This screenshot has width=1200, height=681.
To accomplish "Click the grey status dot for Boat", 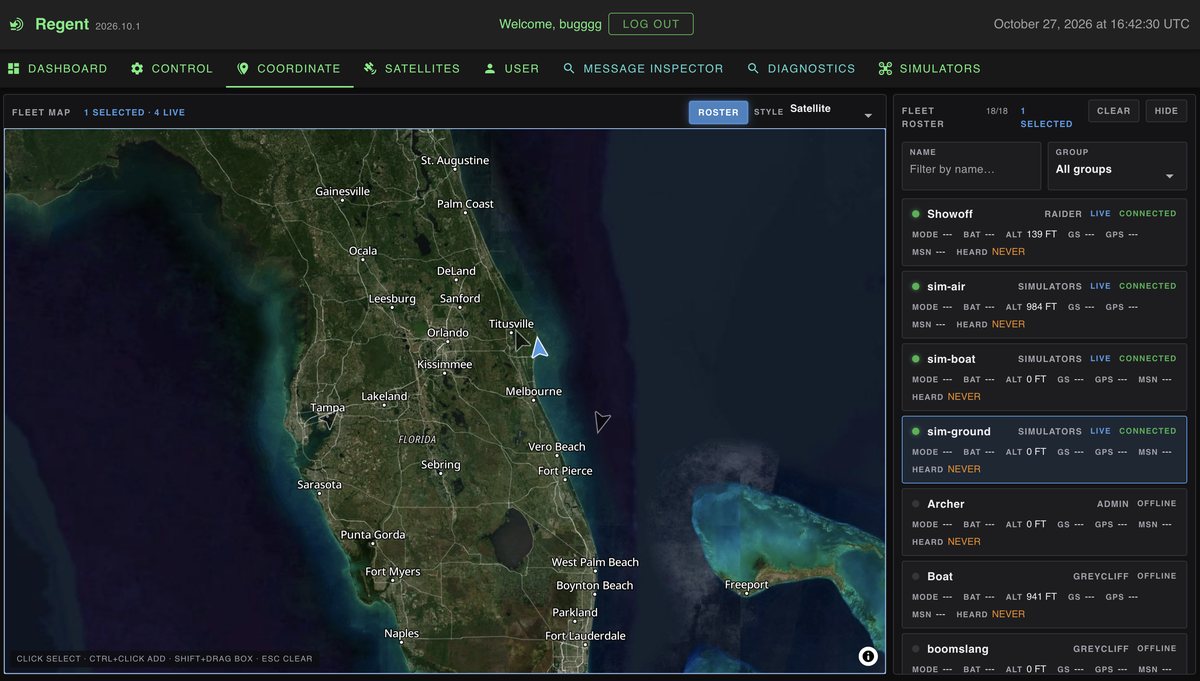I will coord(915,576).
